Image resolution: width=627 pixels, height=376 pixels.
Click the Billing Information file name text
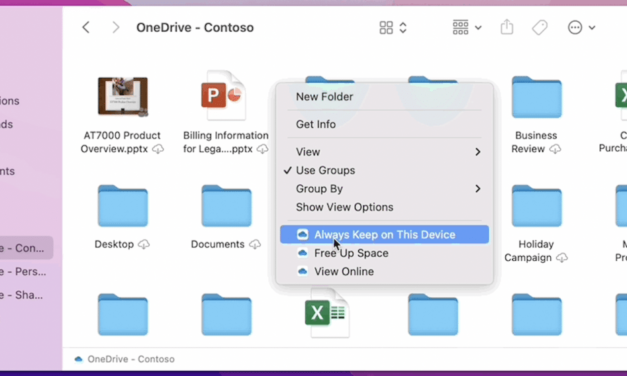pos(226,142)
